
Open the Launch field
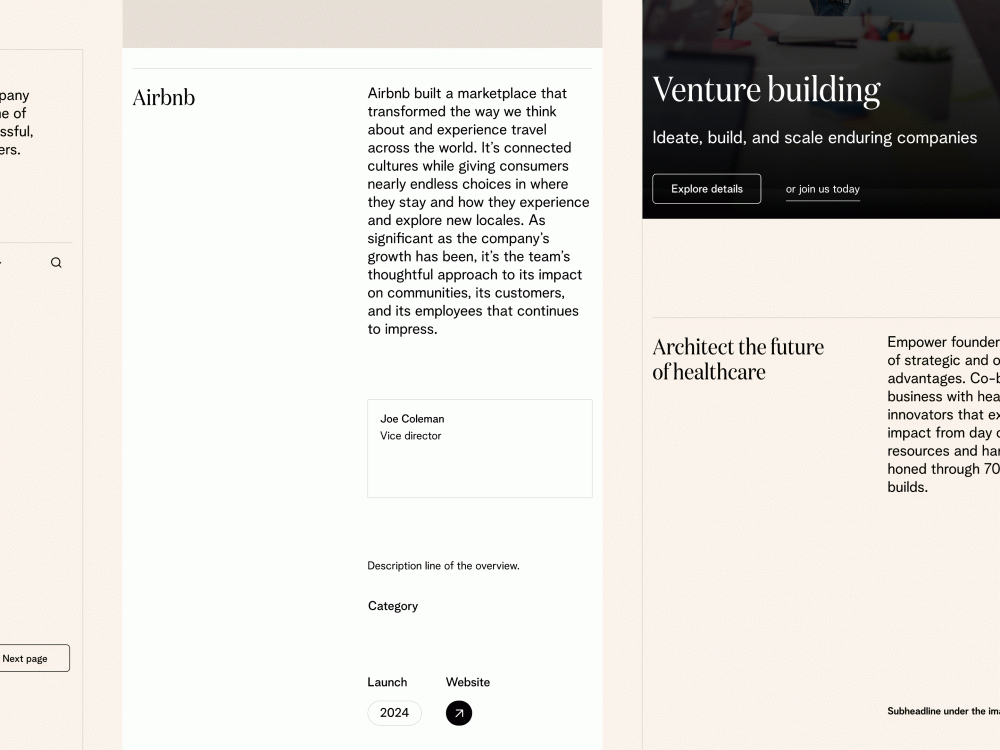pyautogui.click(x=387, y=682)
